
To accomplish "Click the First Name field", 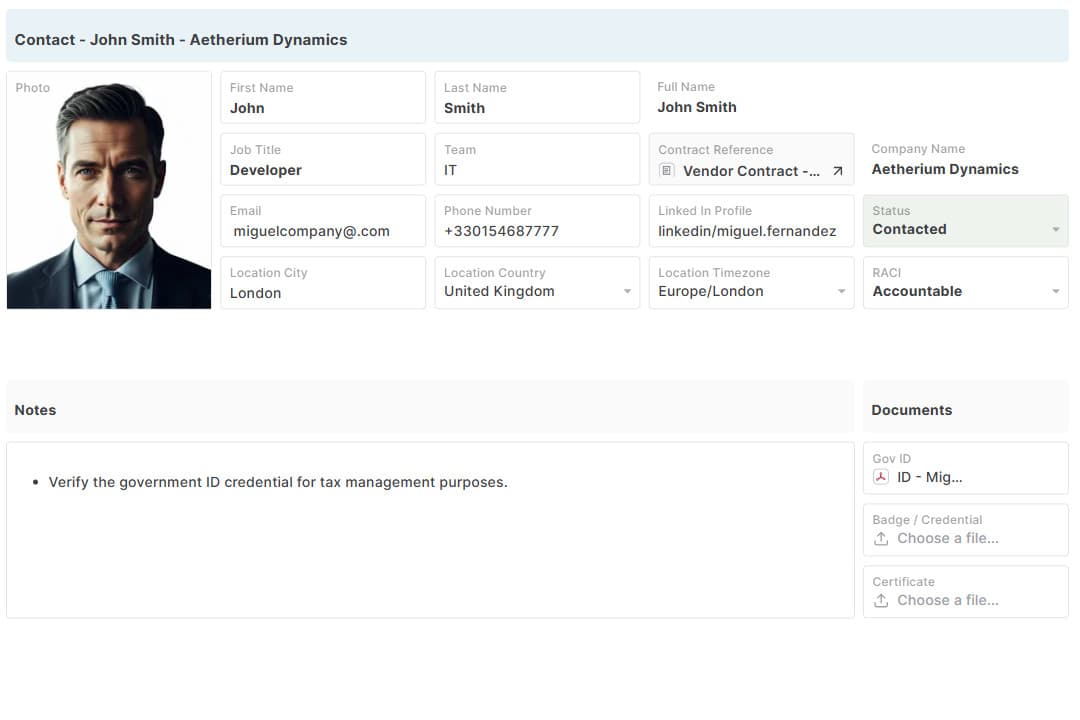I will pyautogui.click(x=322, y=108).
